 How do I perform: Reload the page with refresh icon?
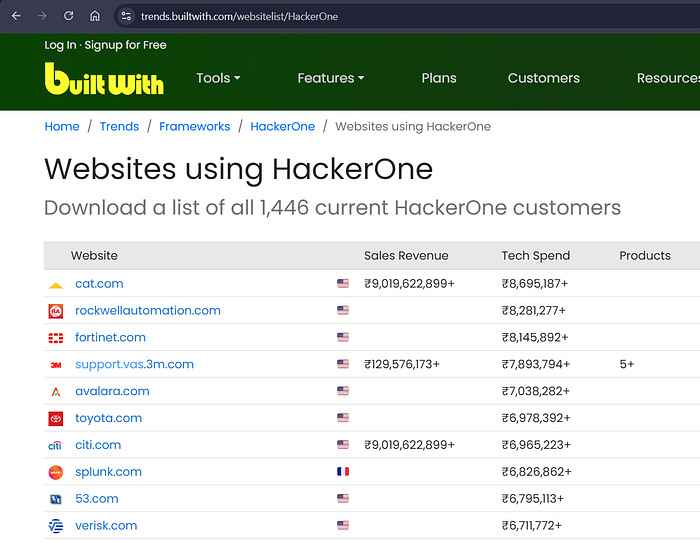[68, 16]
